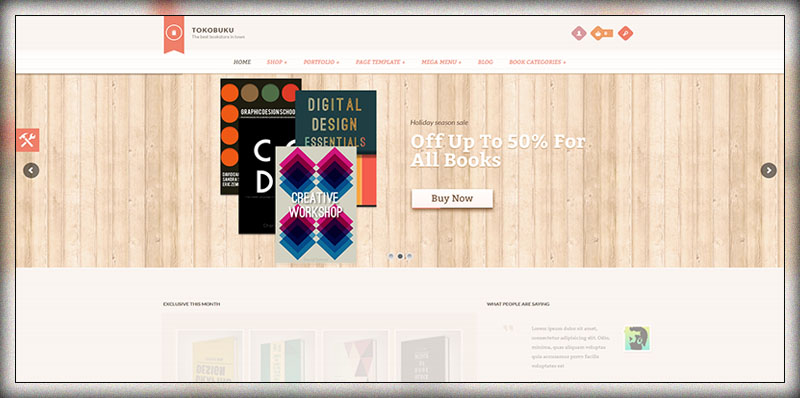Image resolution: width=800 pixels, height=398 pixels.
Task: Click the Lorem ipsum testimonial quote text
Action: tap(570, 347)
